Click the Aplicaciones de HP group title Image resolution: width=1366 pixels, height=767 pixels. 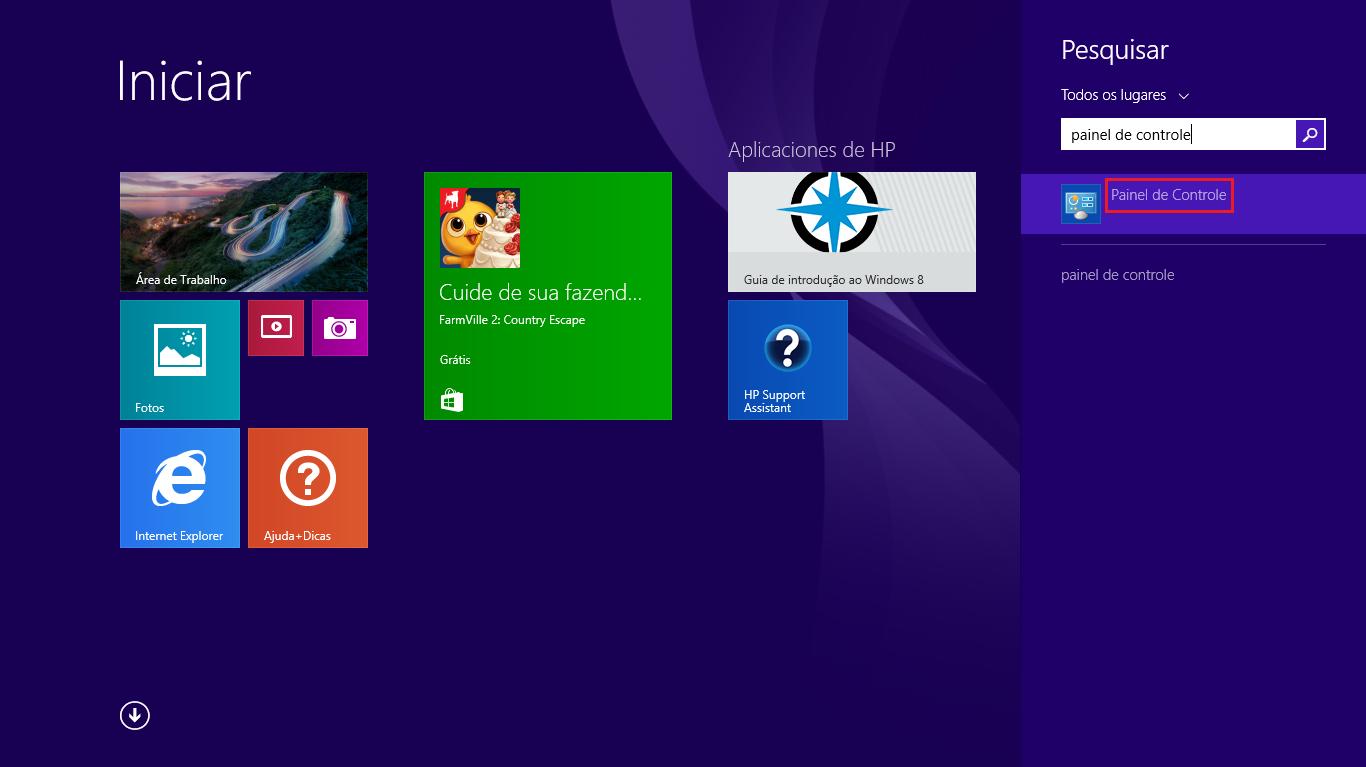(811, 150)
